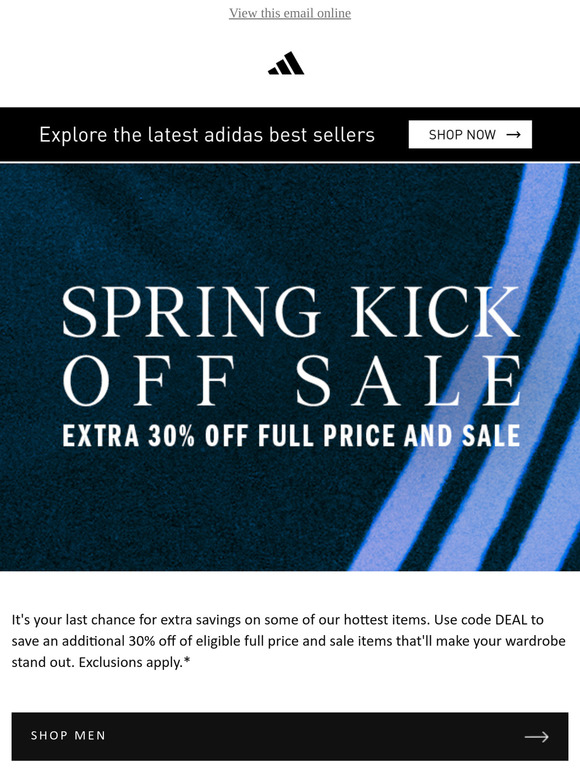The width and height of the screenshot is (580, 774).
Task: Click the SHOP MEN label text
Action: 68,735
